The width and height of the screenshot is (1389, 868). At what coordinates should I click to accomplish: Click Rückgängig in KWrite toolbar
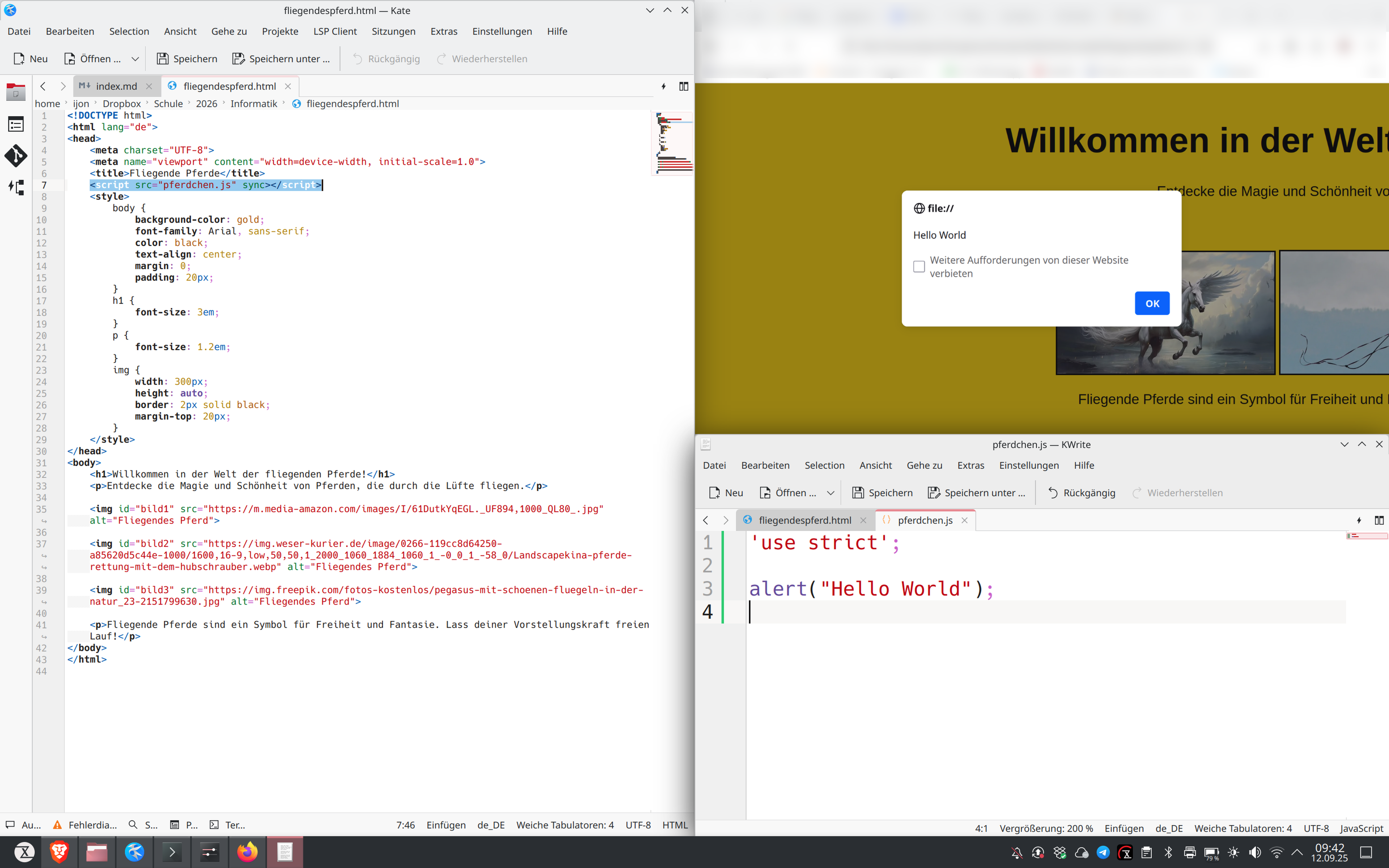1081,493
